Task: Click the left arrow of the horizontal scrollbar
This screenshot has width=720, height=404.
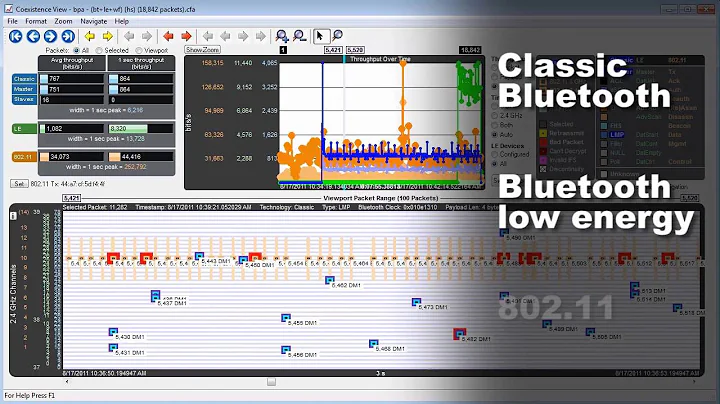Action: [x=67, y=382]
